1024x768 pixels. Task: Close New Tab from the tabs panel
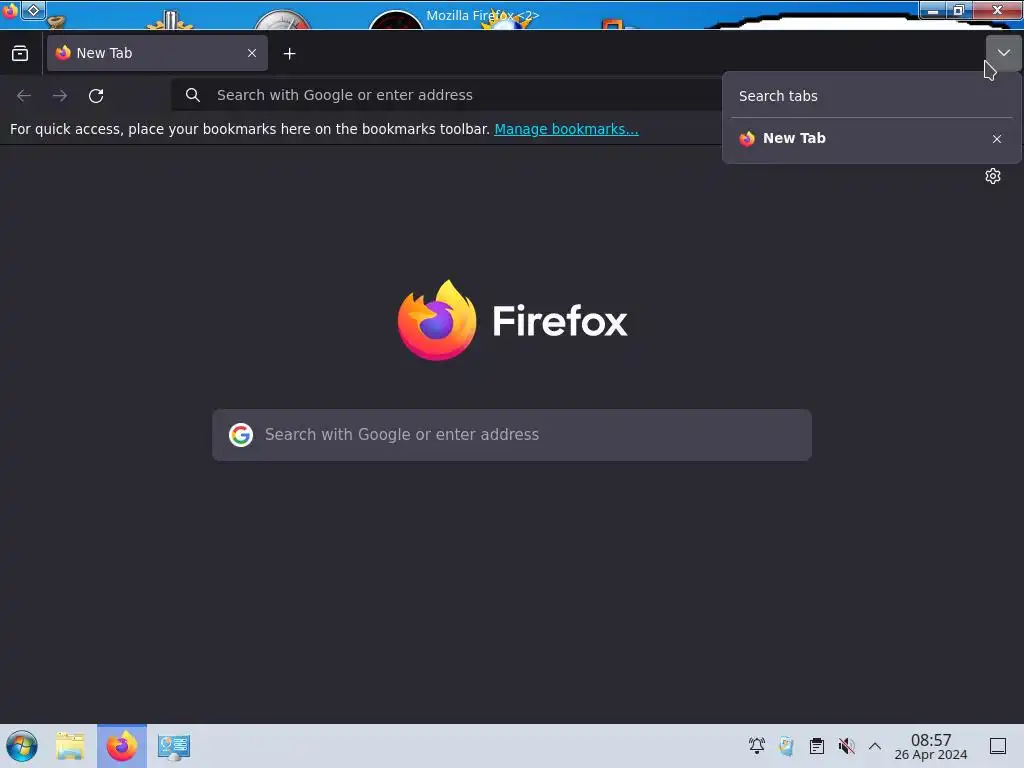point(997,138)
